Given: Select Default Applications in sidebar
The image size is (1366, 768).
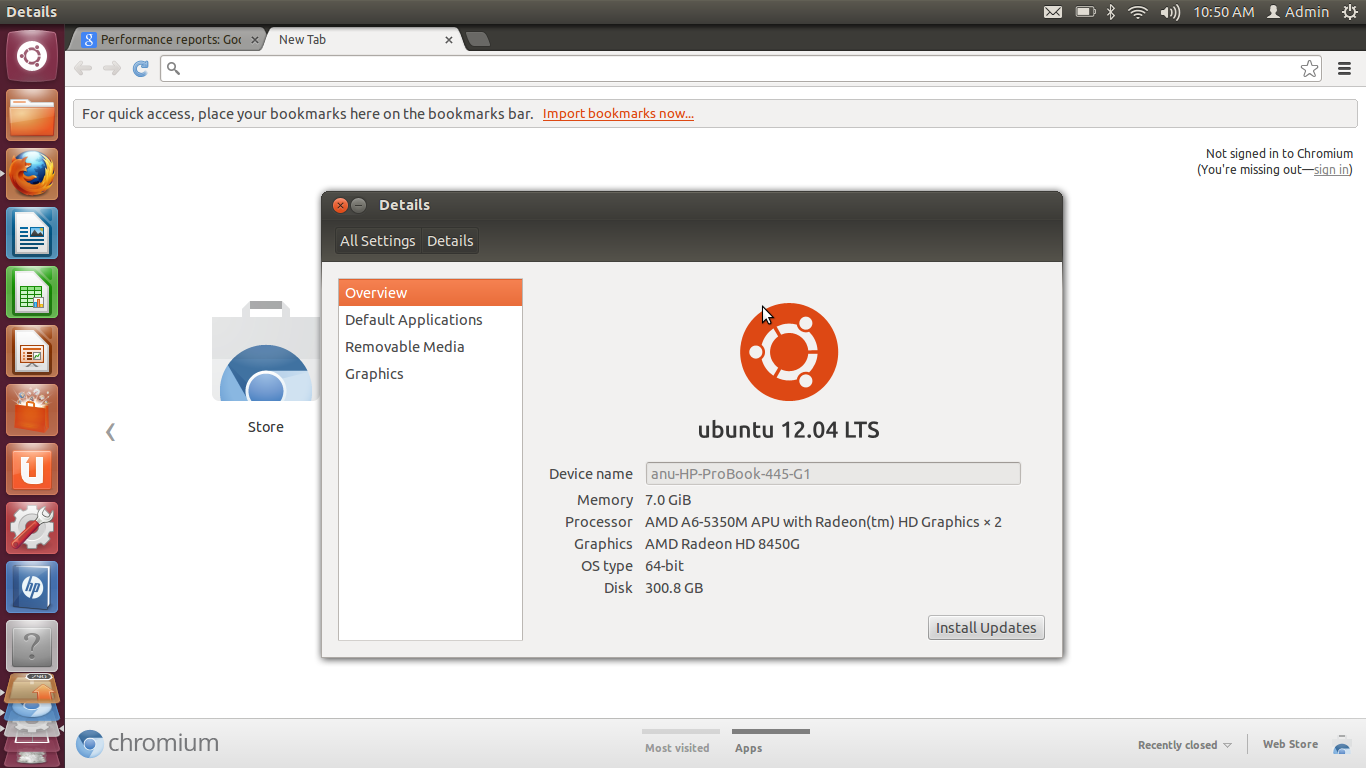Looking at the screenshot, I should coord(430,320).
